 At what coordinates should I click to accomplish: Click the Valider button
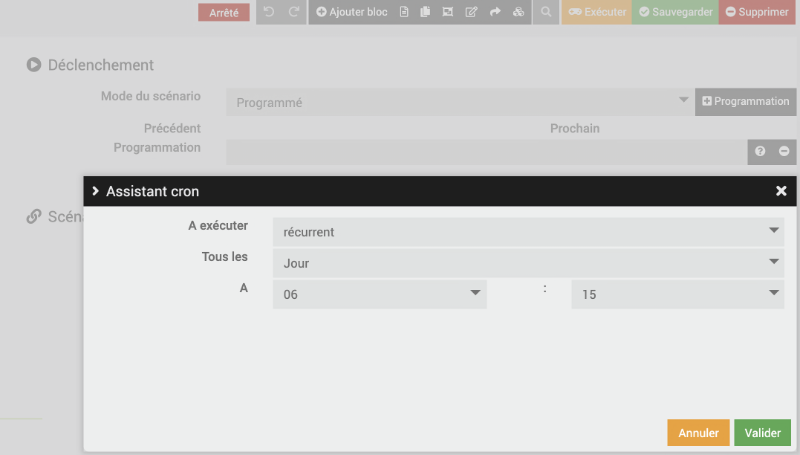coord(762,433)
